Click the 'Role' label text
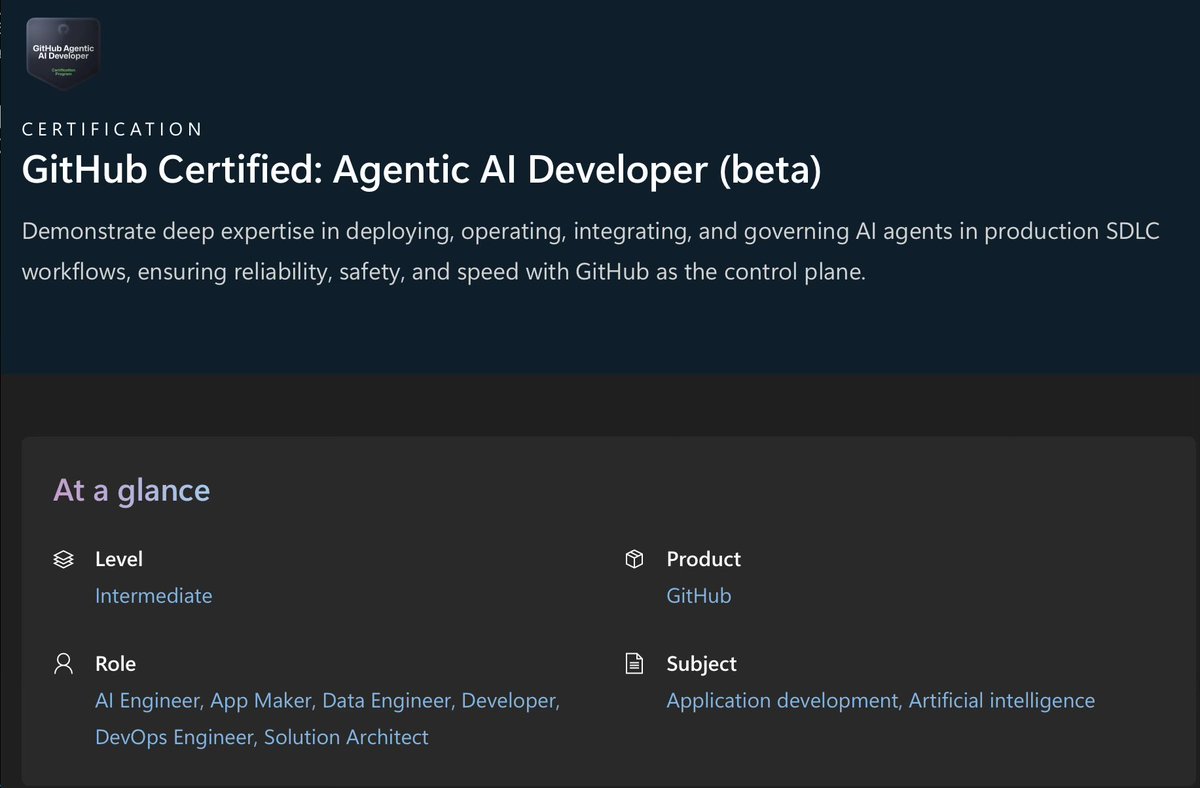Viewport: 1200px width, 788px height. tap(115, 664)
